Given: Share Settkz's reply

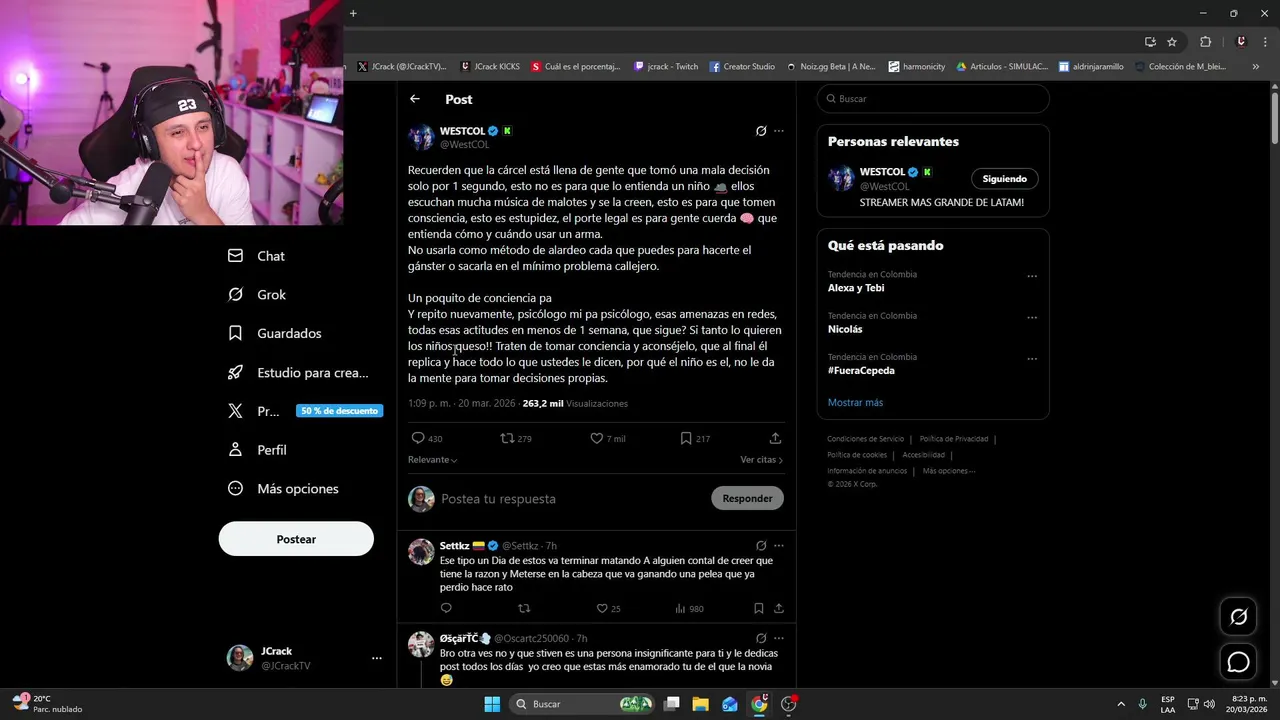Looking at the screenshot, I should coord(778,608).
